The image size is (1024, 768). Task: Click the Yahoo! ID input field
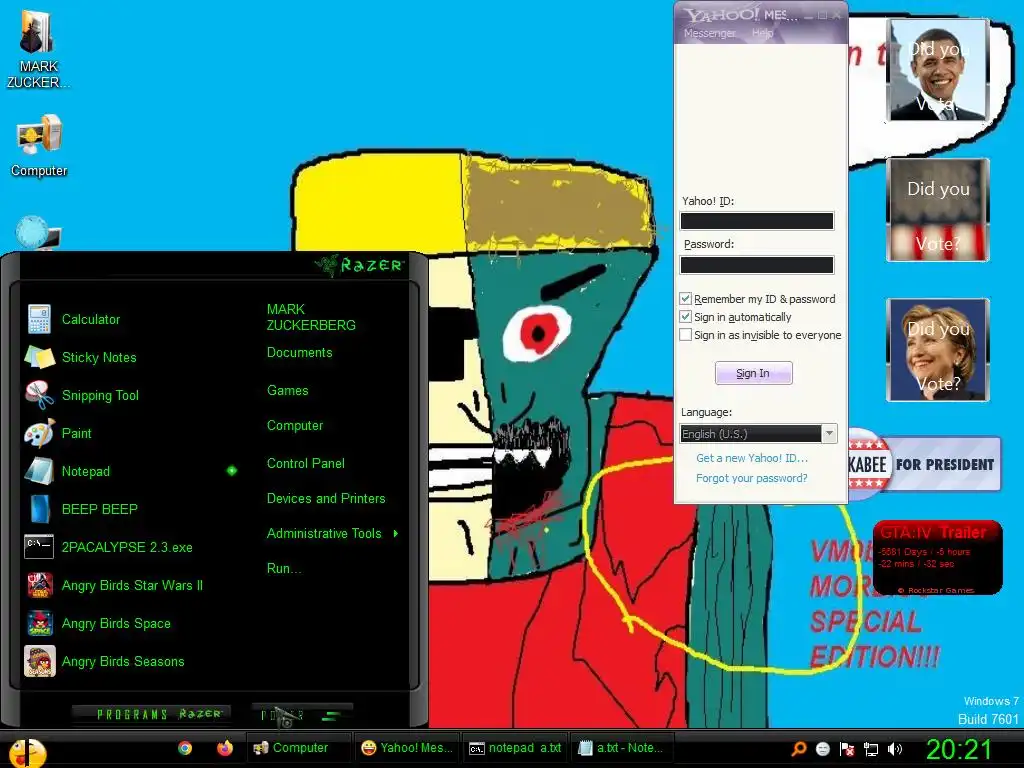point(757,221)
